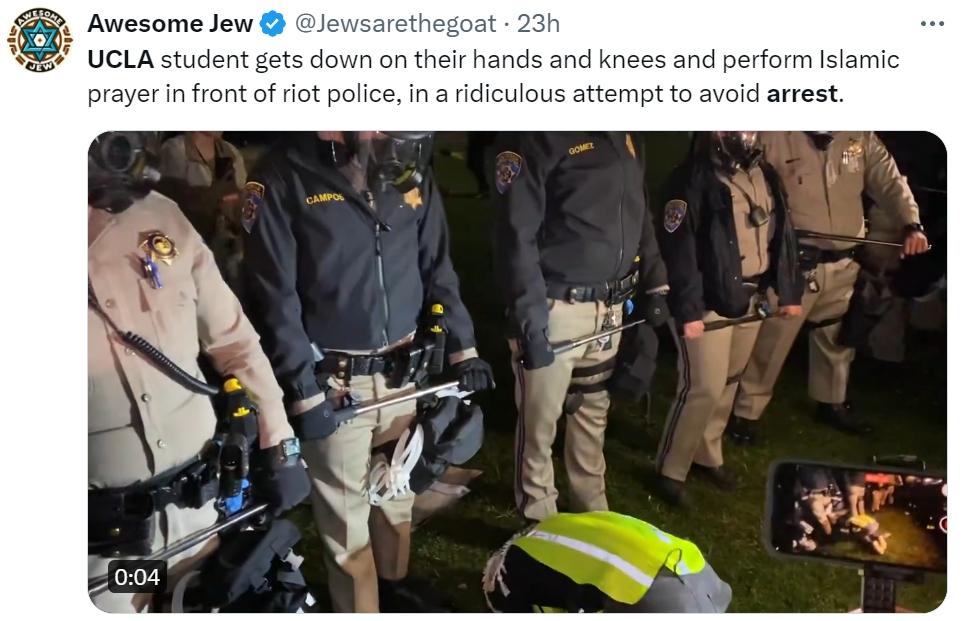The image size is (963, 621).
Task: Click the tweet text about Islamic prayer
Action: click(494, 76)
